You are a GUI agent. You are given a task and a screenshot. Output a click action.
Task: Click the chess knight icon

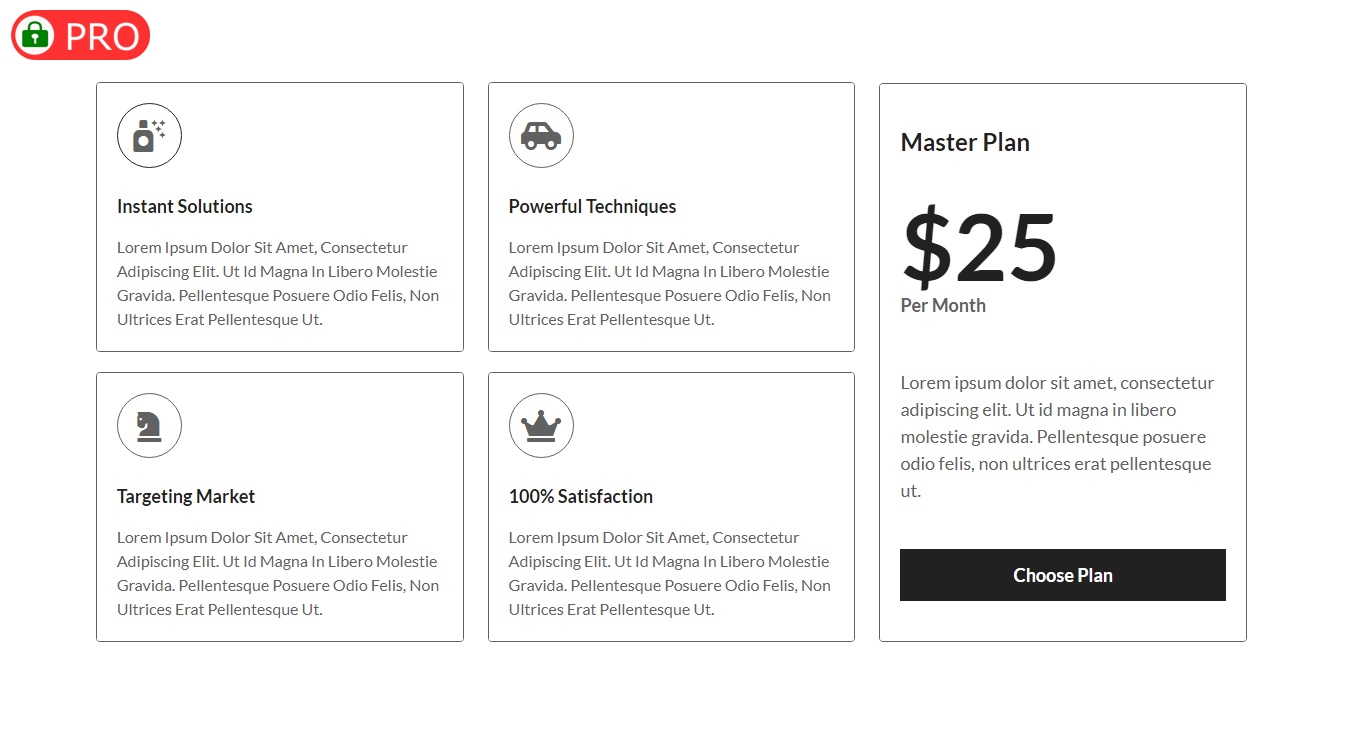pyautogui.click(x=149, y=425)
